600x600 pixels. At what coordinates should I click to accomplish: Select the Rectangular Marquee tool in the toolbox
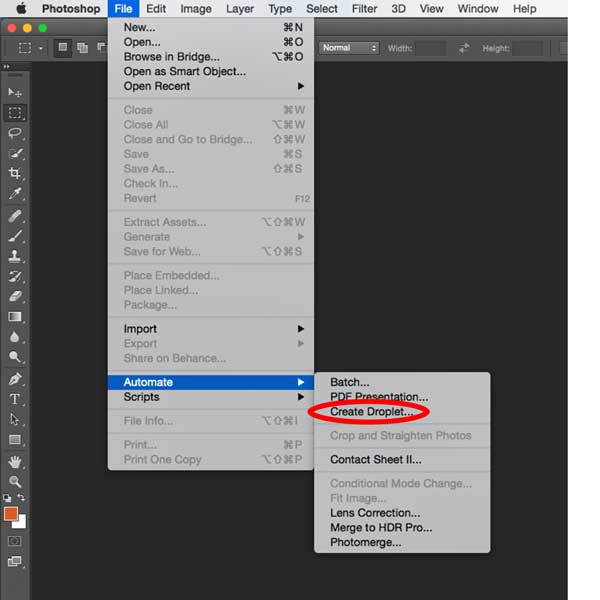[x=15, y=112]
